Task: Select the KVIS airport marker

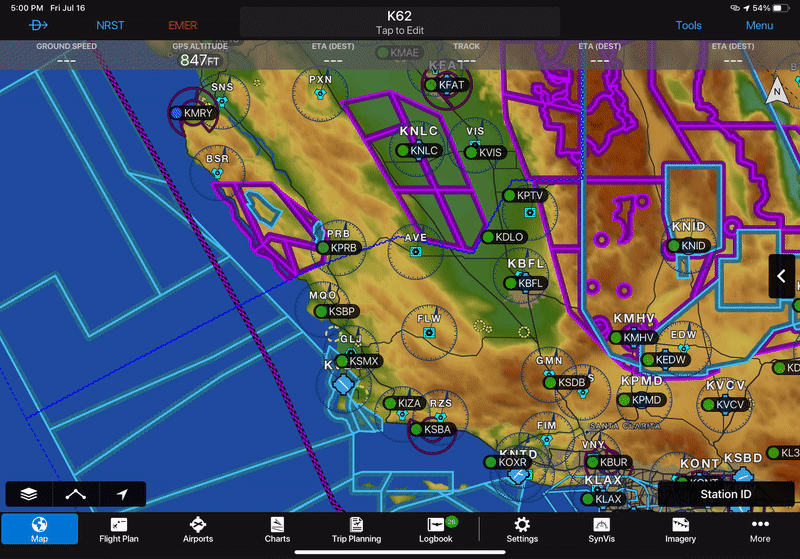Action: pyautogui.click(x=485, y=152)
